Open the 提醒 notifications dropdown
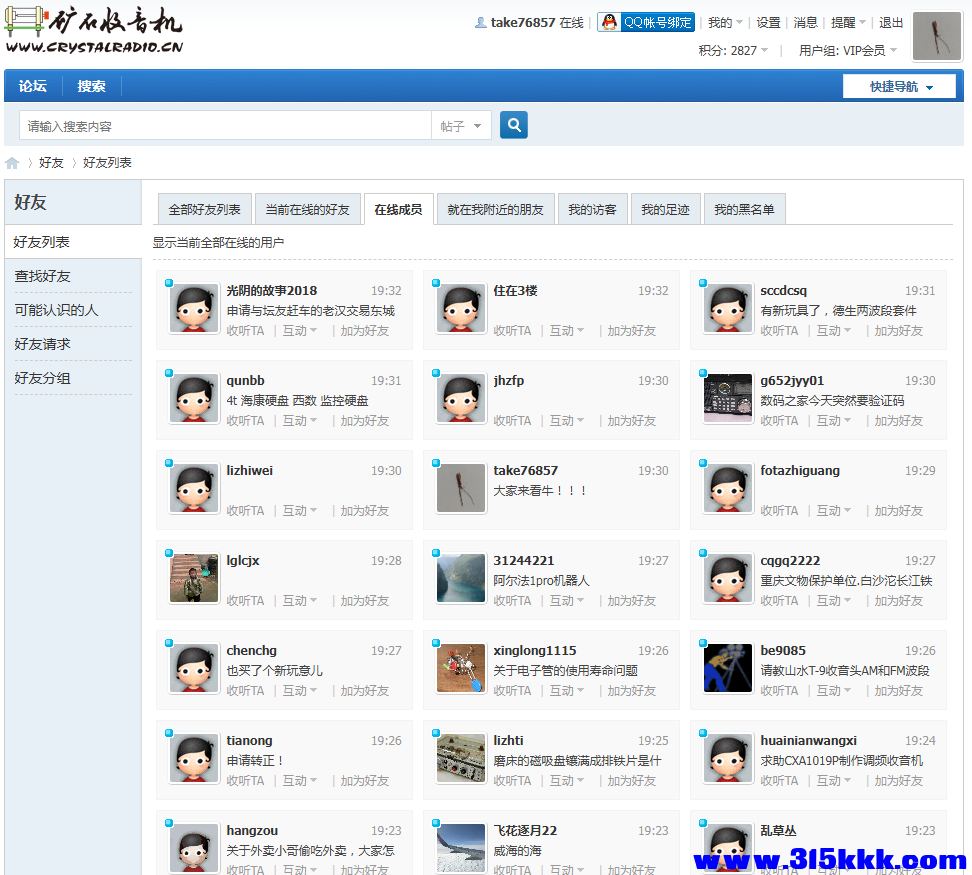 tap(845, 22)
